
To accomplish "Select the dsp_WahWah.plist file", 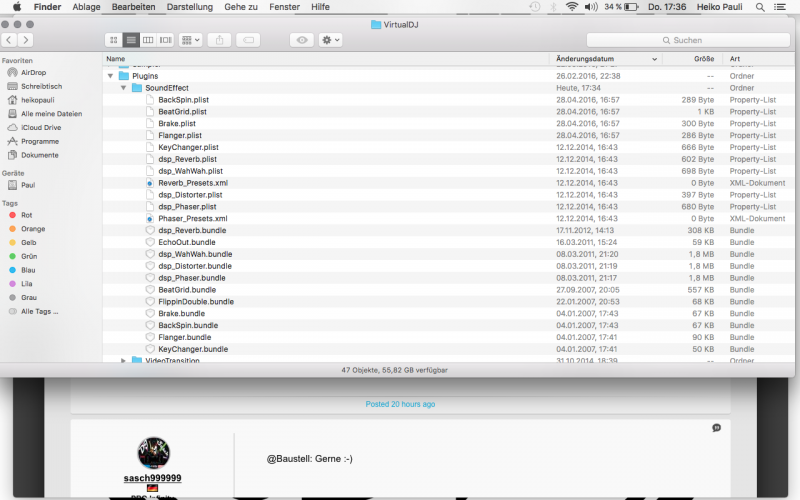I will [190, 171].
